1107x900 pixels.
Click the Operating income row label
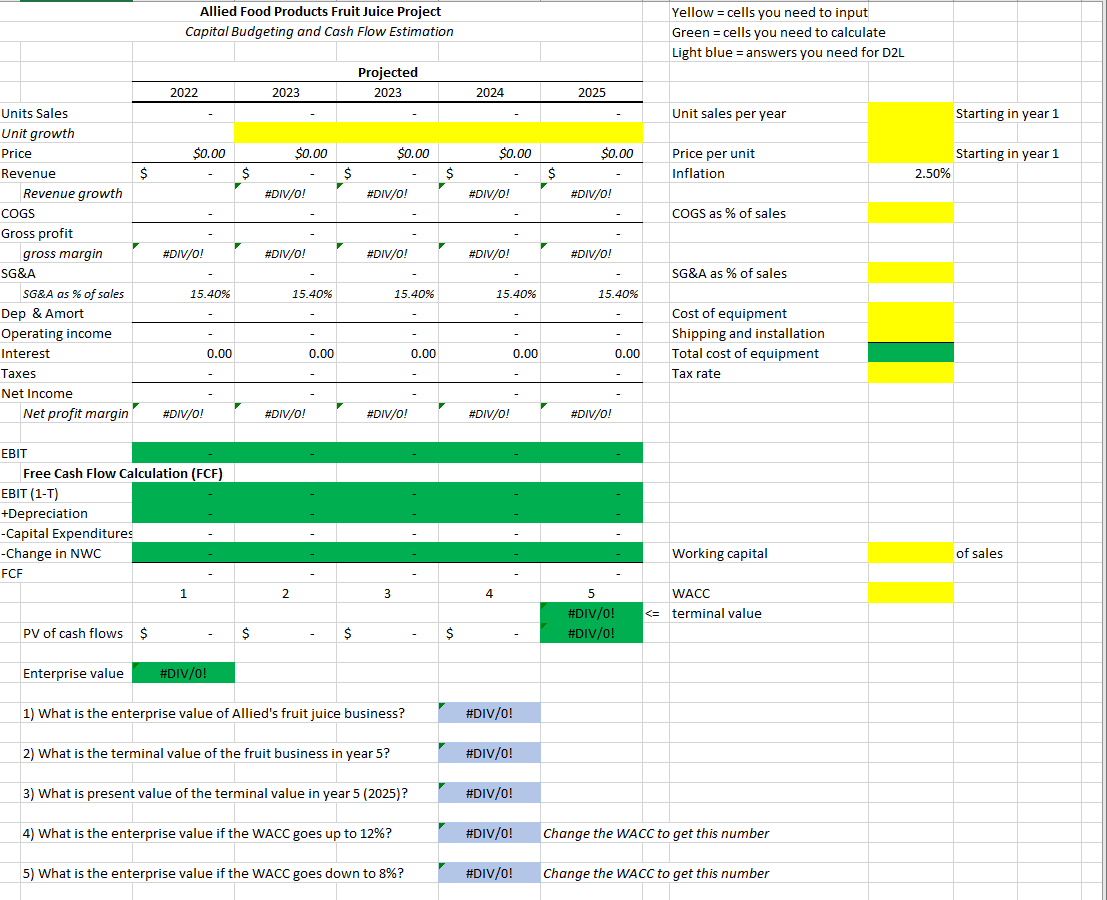pyautogui.click(x=56, y=333)
